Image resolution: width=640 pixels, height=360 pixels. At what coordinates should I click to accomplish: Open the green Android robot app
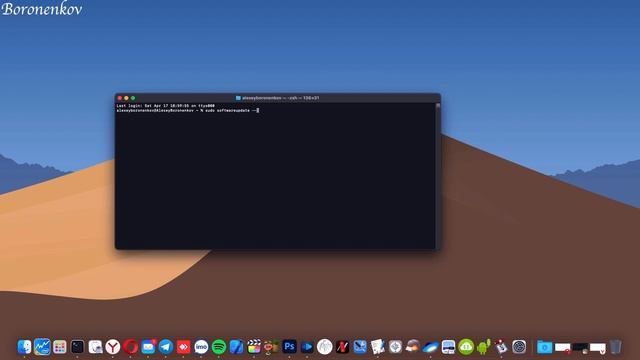tap(483, 347)
